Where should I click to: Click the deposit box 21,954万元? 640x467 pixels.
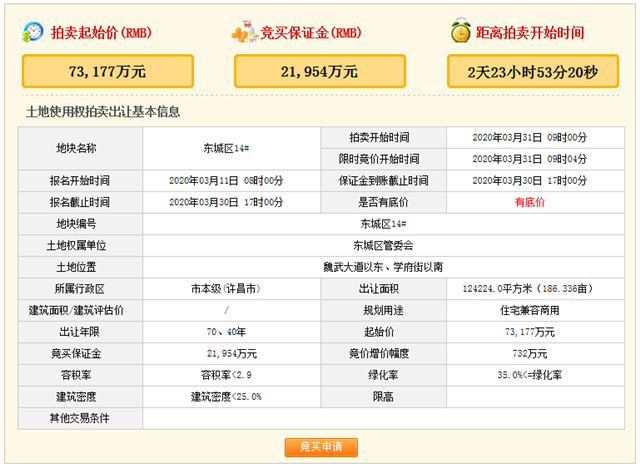[320, 71]
